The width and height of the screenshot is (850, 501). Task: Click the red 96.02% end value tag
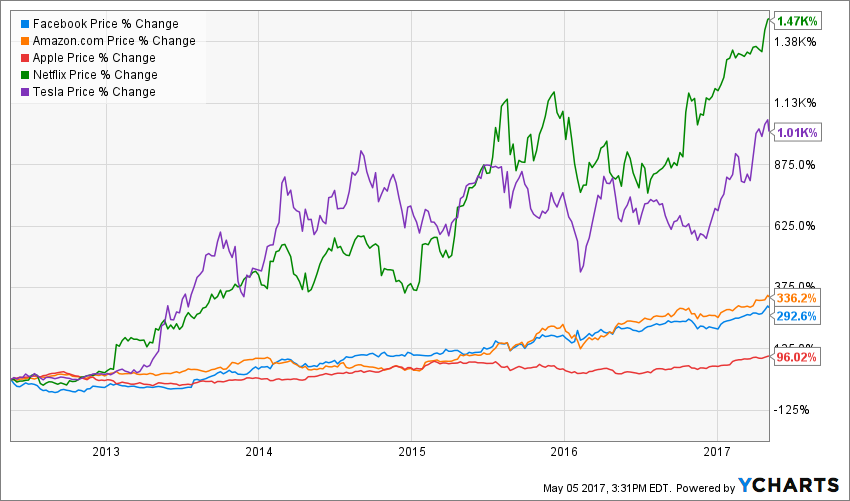[797, 358]
